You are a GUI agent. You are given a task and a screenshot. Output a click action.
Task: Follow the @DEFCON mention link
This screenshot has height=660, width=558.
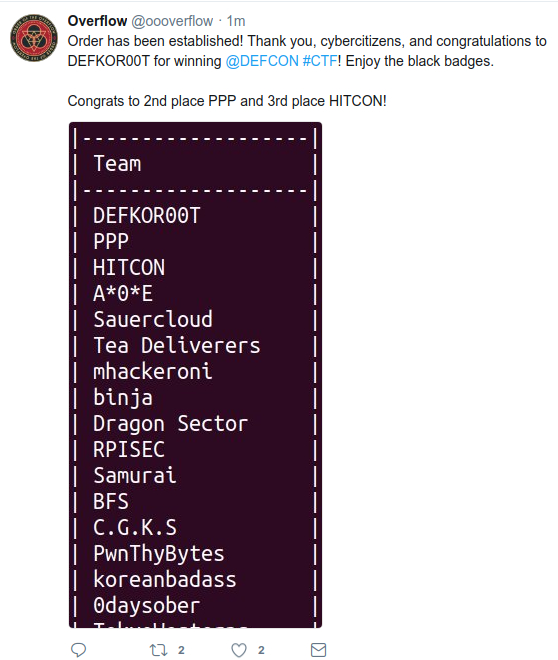tap(262, 61)
